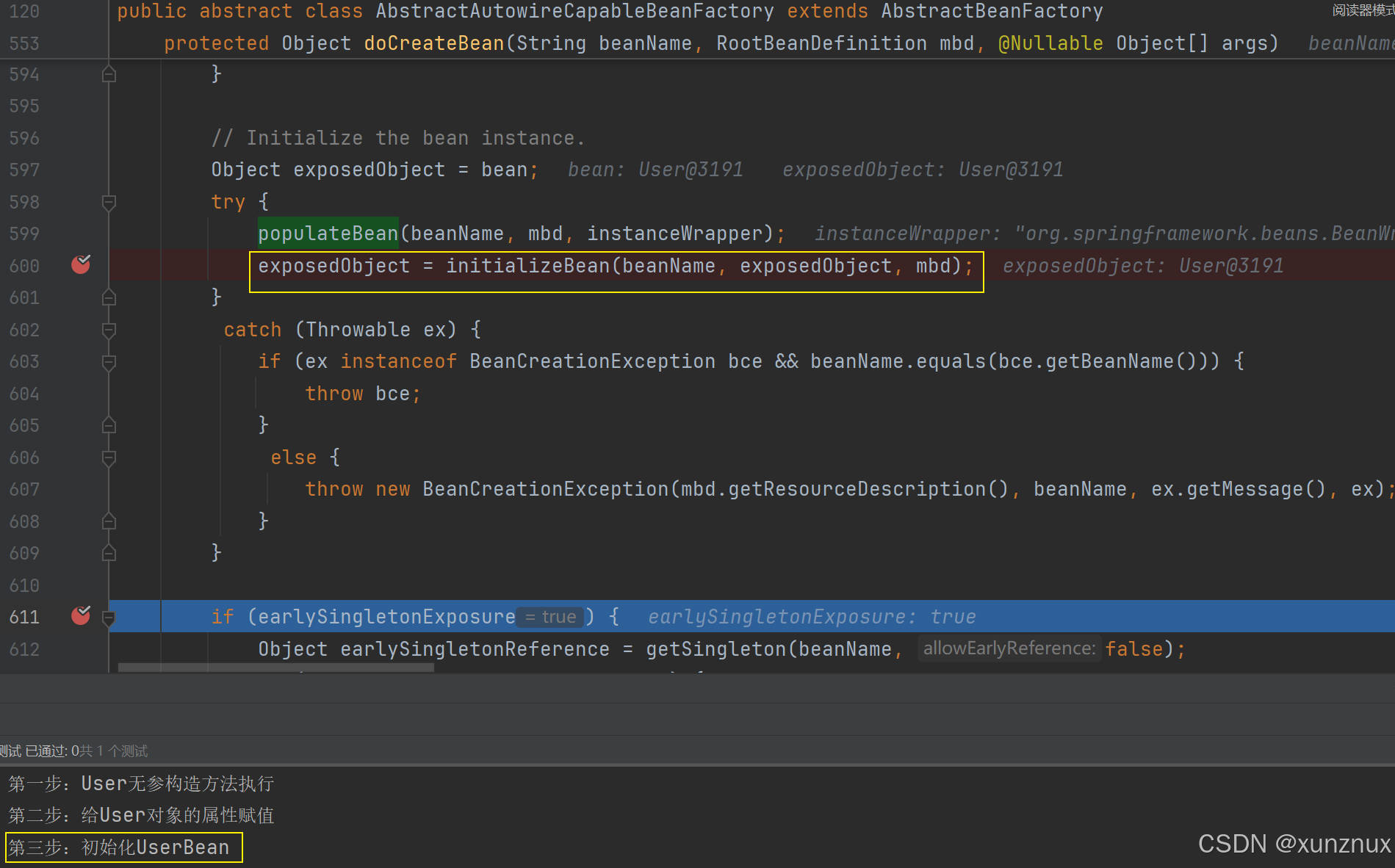Collapse the fold marker at line 594
The width and height of the screenshot is (1395, 868).
(x=109, y=74)
